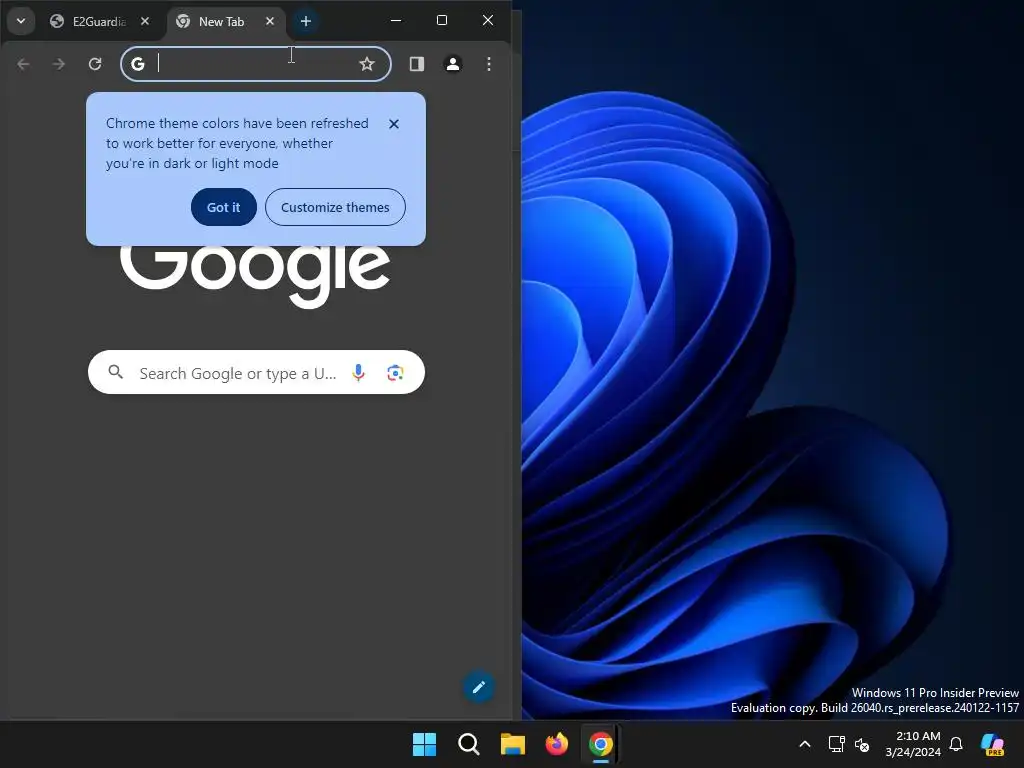Open Customize themes

335,207
